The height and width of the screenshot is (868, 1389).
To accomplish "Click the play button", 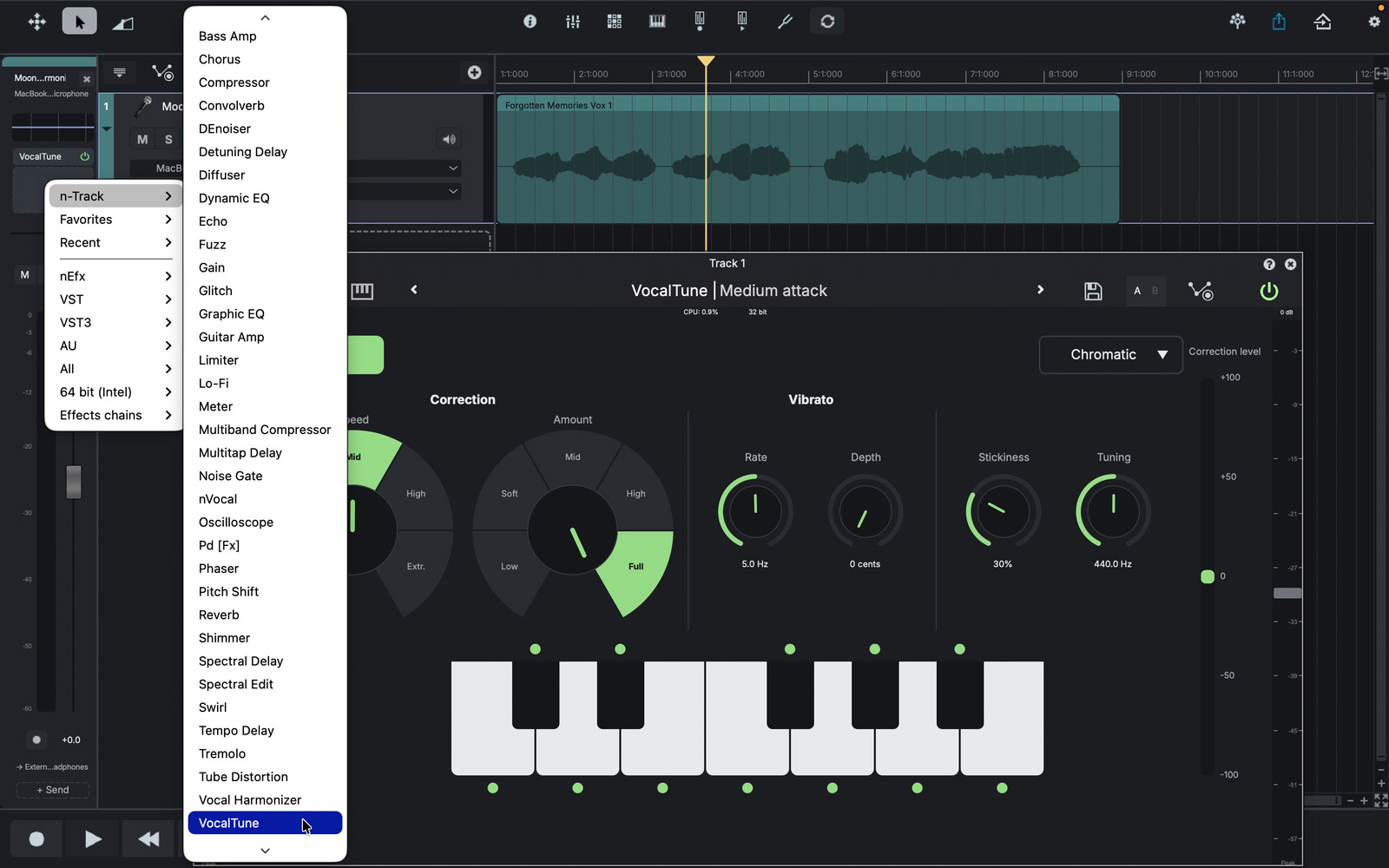I will pos(92,838).
